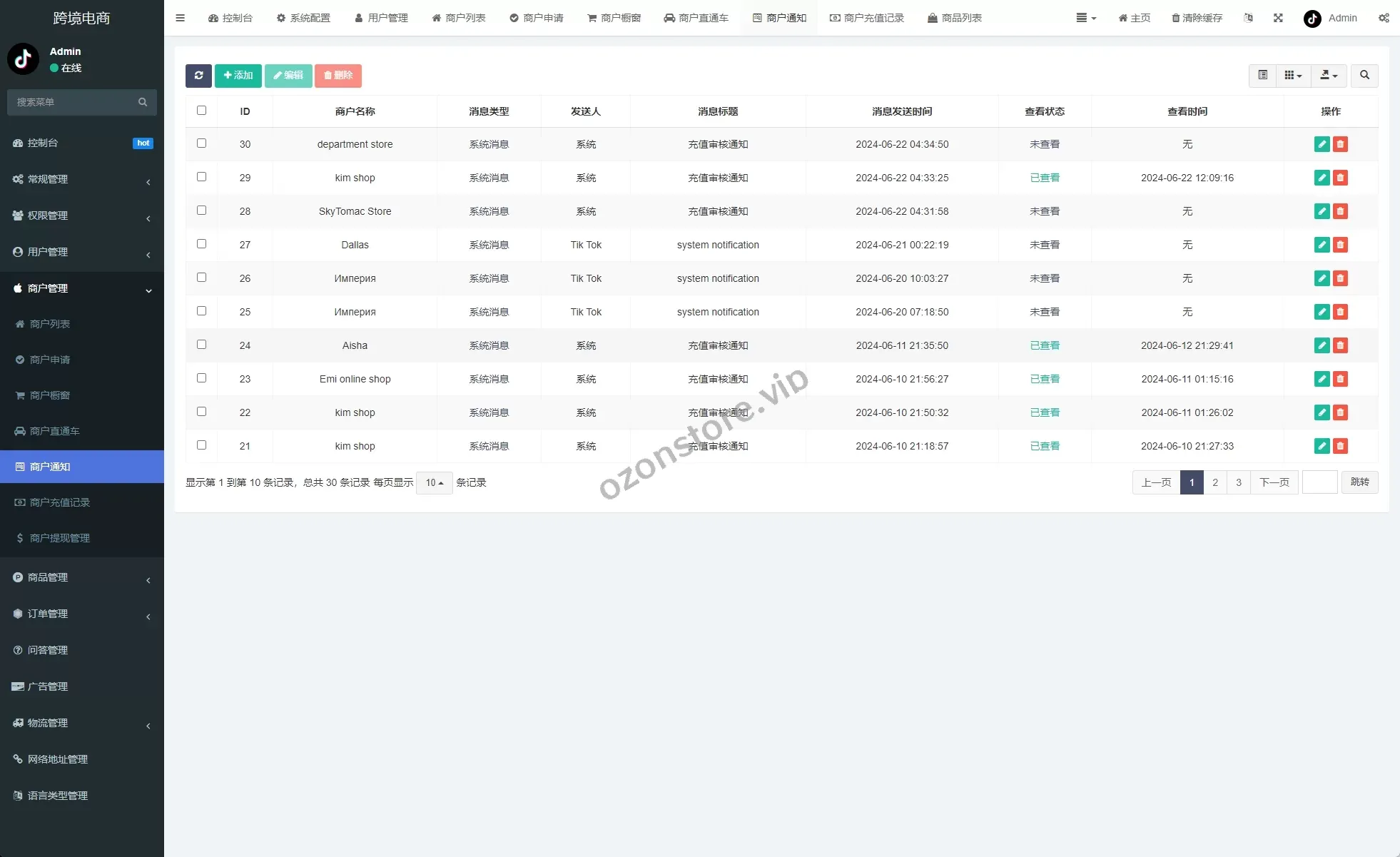Open 商户提现管理 in the sidebar
This screenshot has height=857, width=1400.
click(60, 538)
